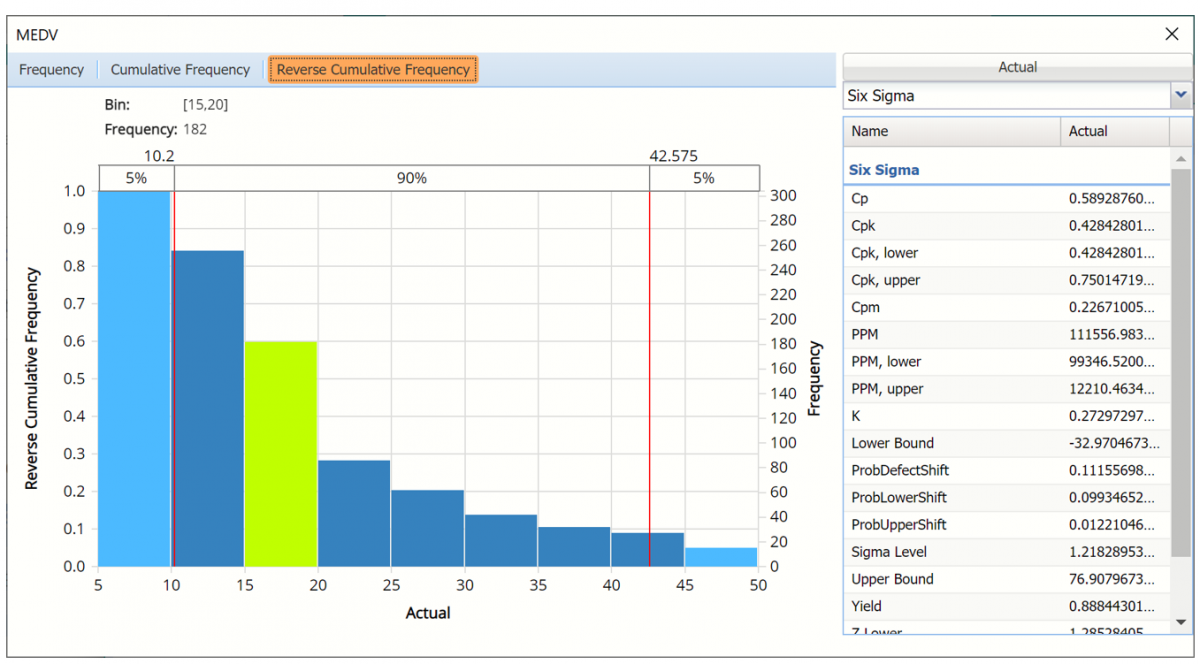Switch to the Frequency tab
This screenshot has height=664, width=1200.
pyautogui.click(x=51, y=70)
